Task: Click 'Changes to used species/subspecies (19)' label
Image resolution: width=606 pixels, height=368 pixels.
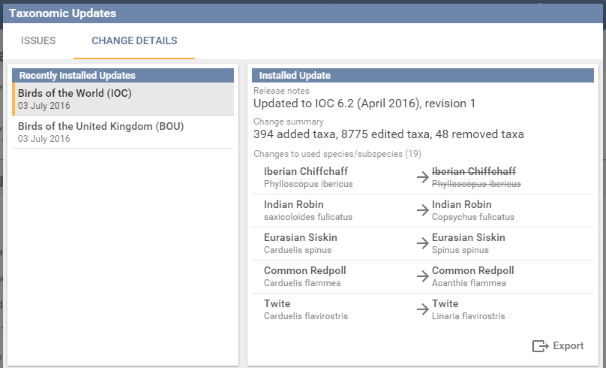Action: tap(337, 154)
